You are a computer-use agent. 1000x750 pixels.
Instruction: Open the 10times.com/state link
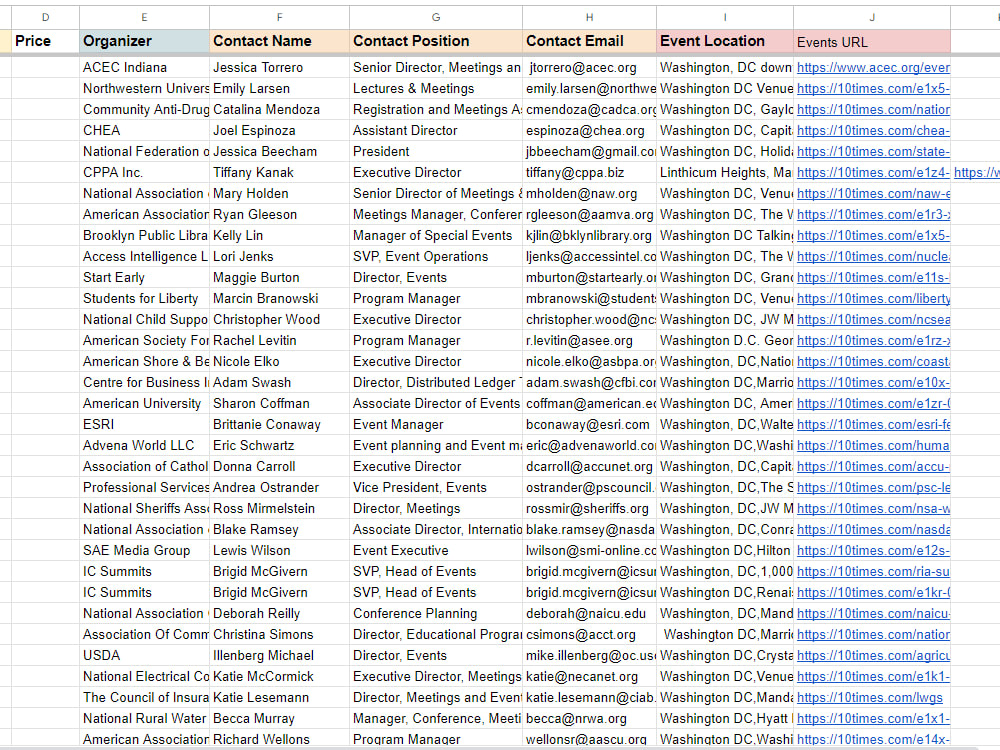click(873, 152)
